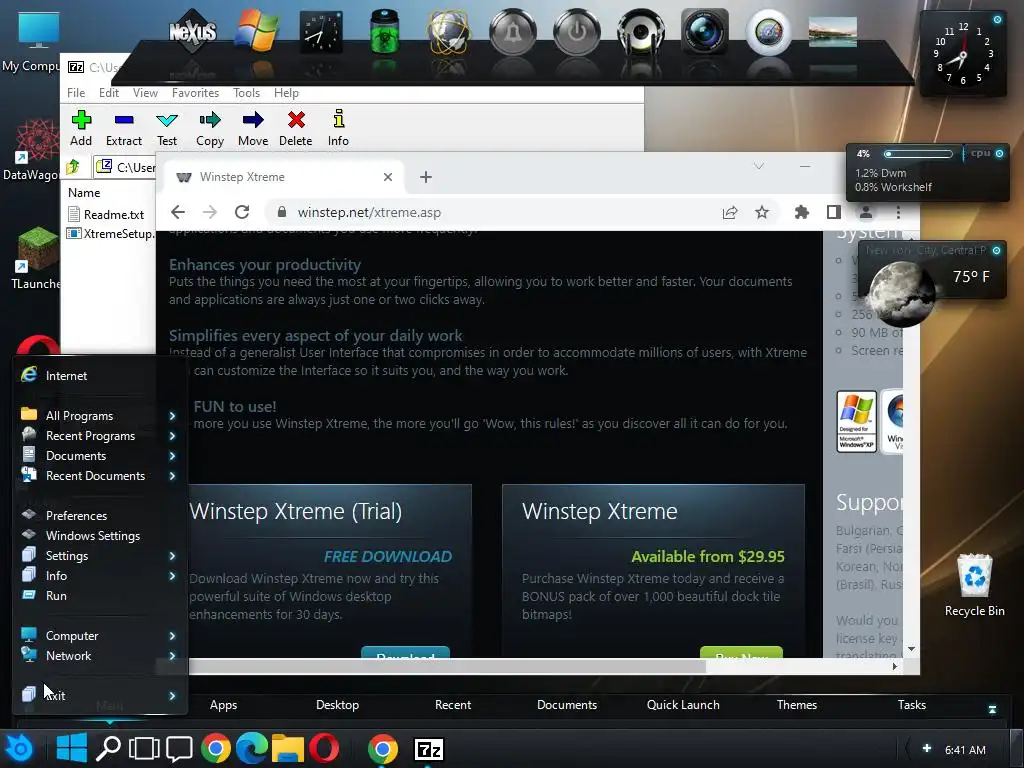Click the camera lens icon in dock

pos(705,31)
